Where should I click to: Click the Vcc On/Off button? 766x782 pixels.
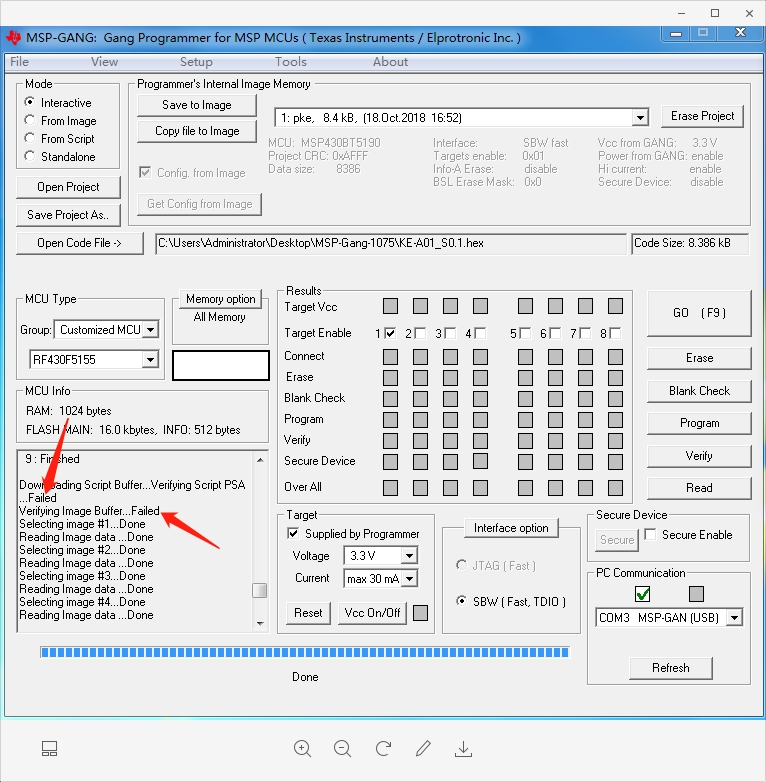pos(373,613)
